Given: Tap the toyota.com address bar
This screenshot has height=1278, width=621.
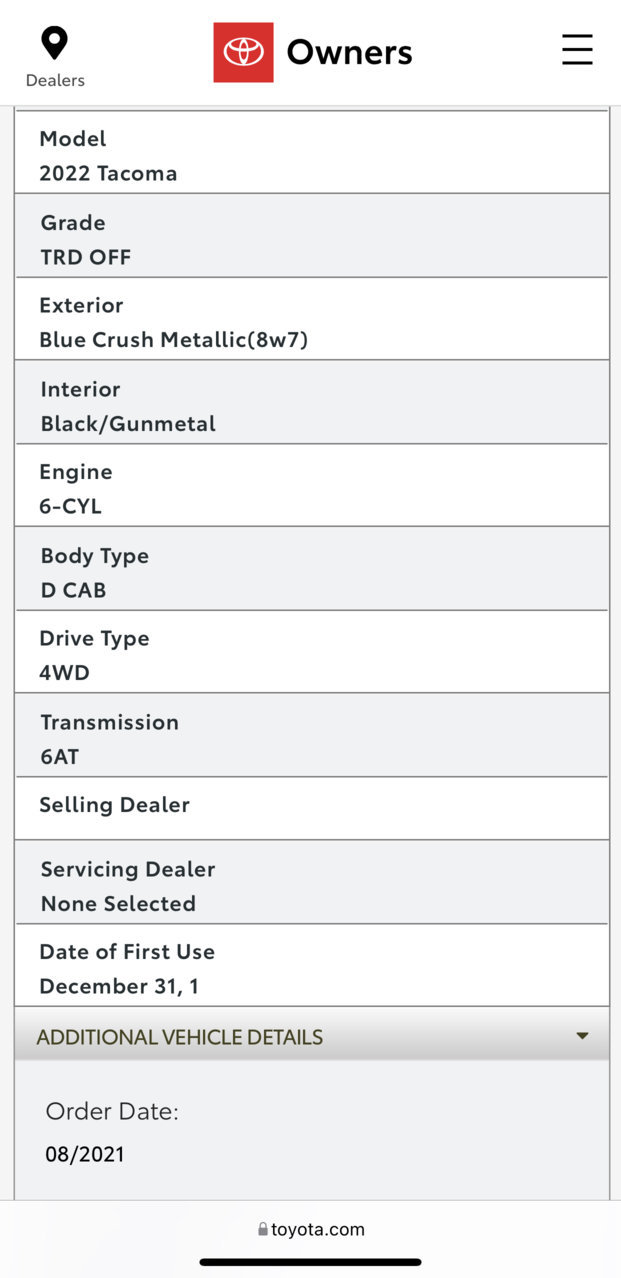Looking at the screenshot, I should pos(311,1230).
